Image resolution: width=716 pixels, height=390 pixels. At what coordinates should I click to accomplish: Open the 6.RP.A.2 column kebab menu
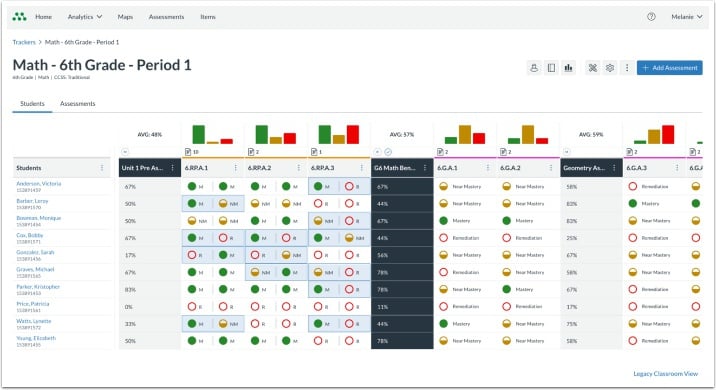(299, 168)
